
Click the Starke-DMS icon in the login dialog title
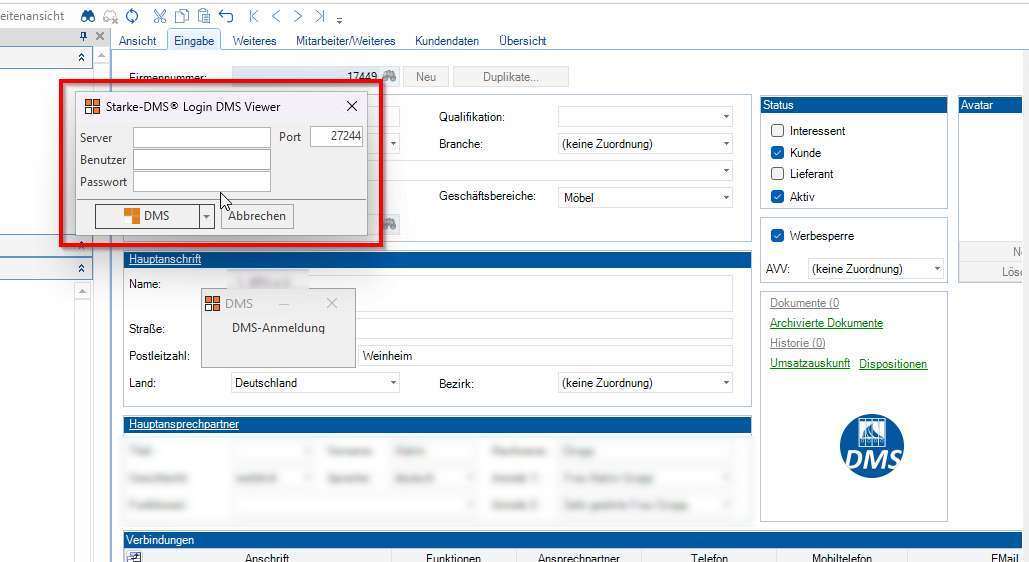pos(93,106)
